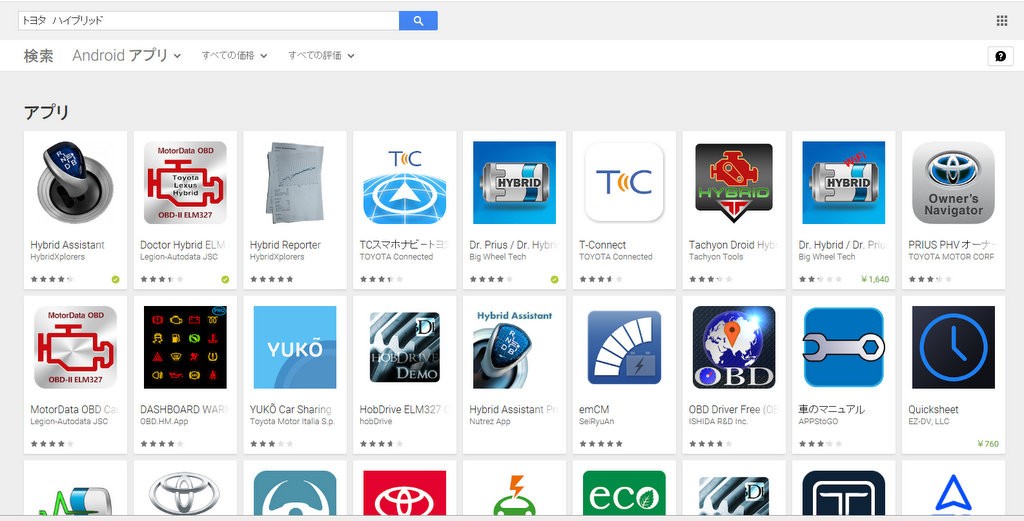1024x521 pixels.
Task: Click the 車のマニュアル app title
Action: [831, 409]
